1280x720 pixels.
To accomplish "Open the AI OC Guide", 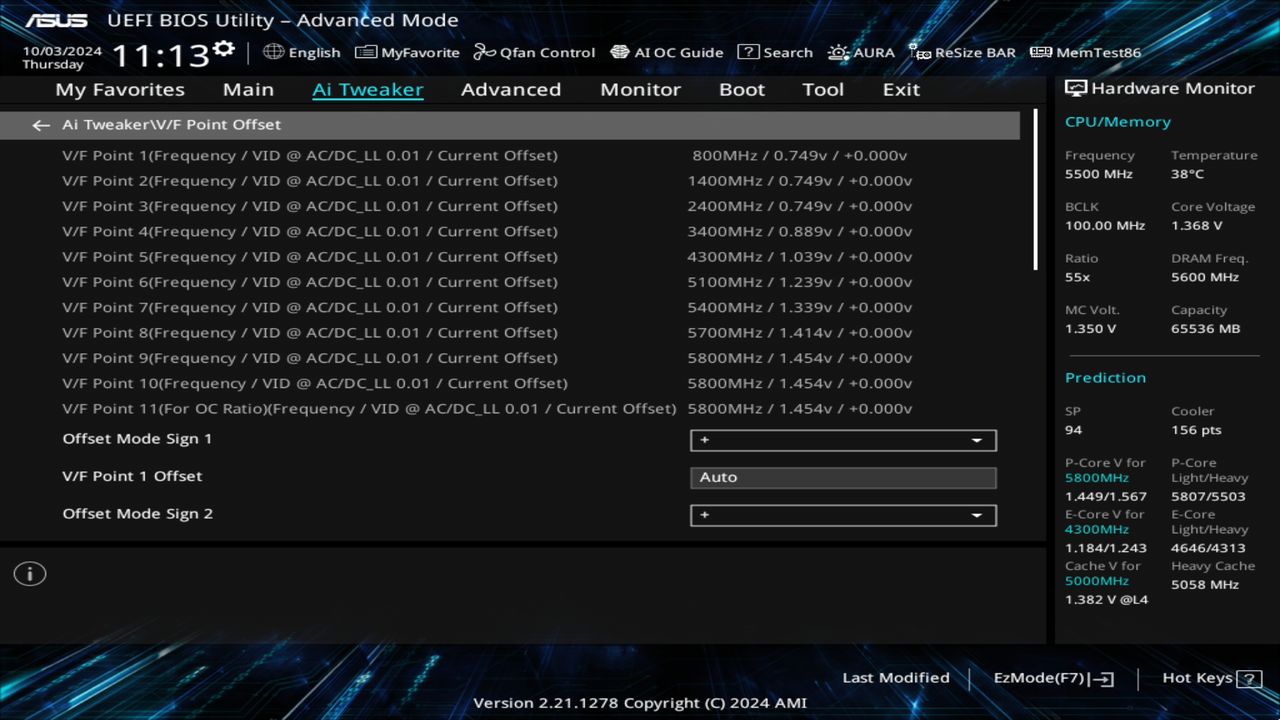I will 667,52.
